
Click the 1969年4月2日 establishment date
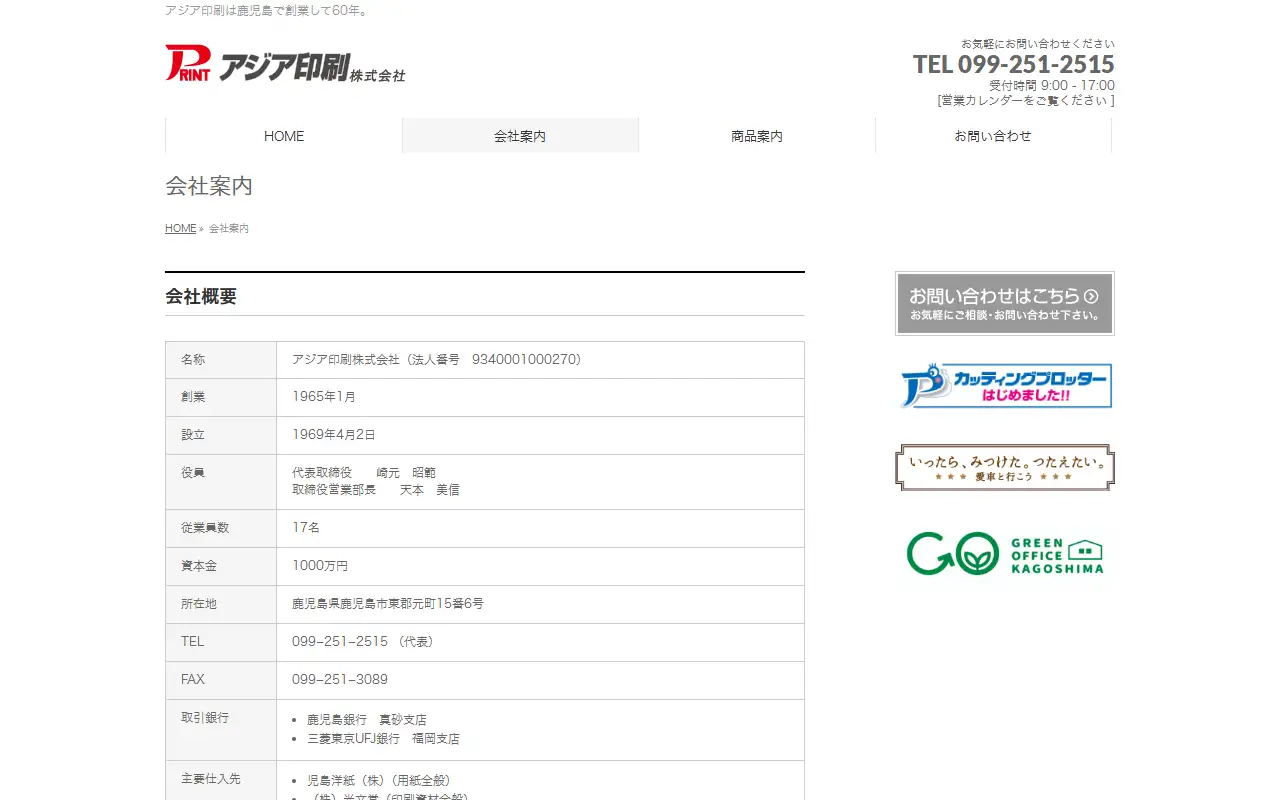[x=334, y=435]
